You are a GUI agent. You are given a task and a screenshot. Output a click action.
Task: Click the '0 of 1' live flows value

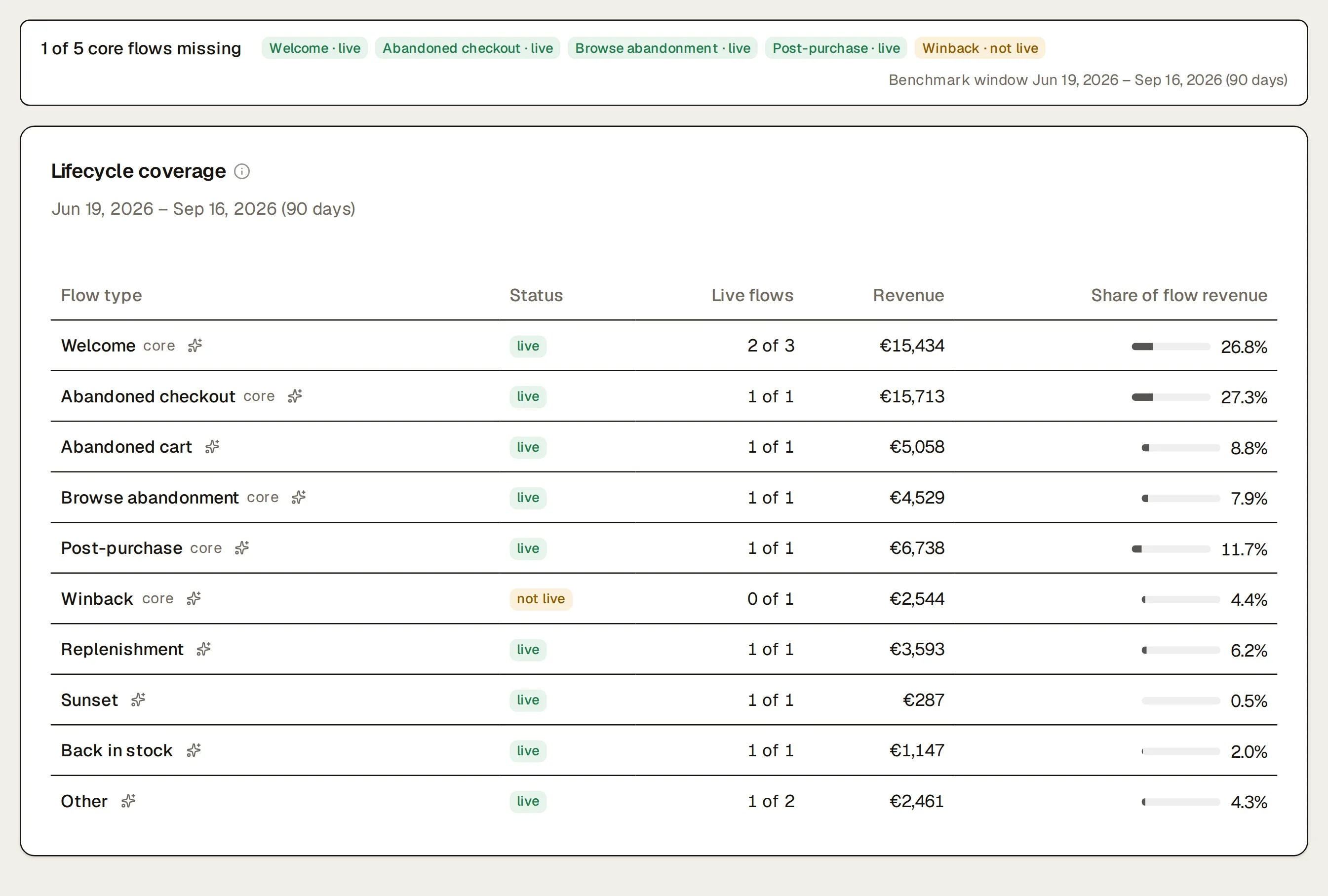pyautogui.click(x=770, y=599)
